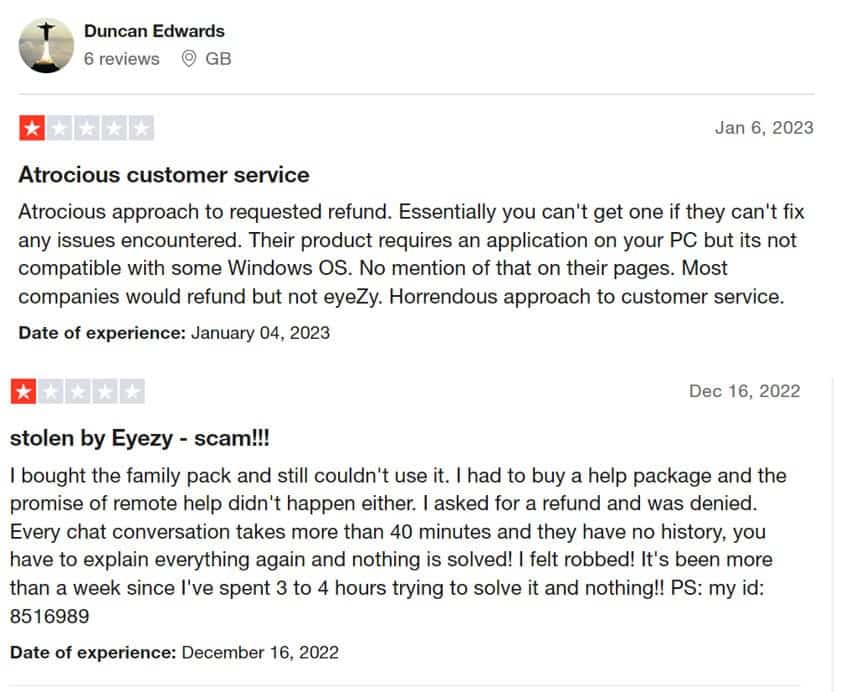Click the red first star of second review
This screenshot has width=842, height=692.
pyautogui.click(x=24, y=392)
